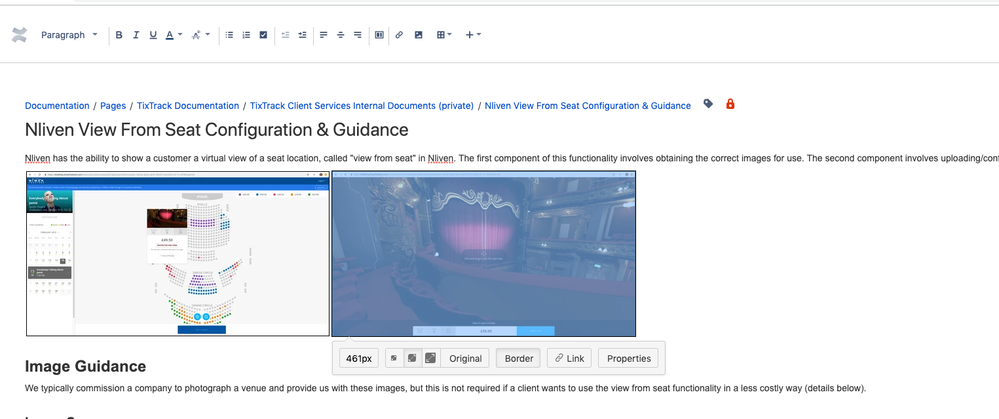Toggle the image Border button
999x419 pixels.
[519, 359]
